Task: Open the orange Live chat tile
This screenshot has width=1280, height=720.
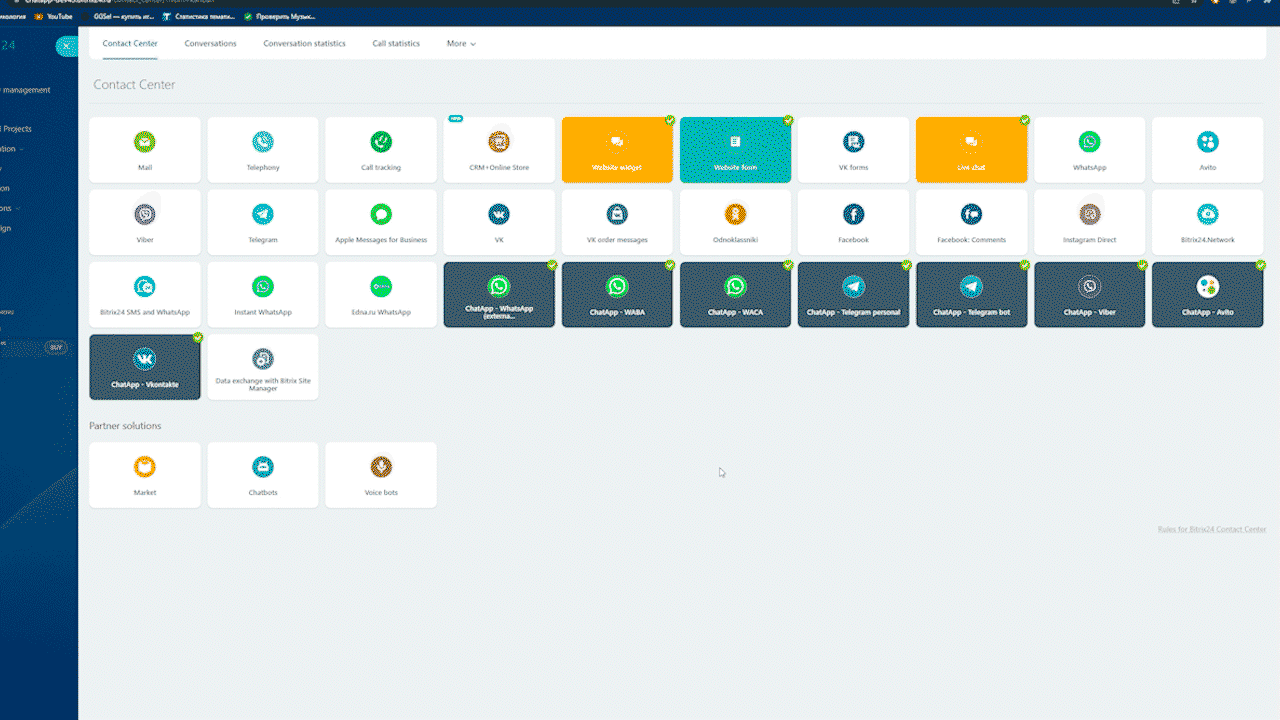Action: coord(971,150)
